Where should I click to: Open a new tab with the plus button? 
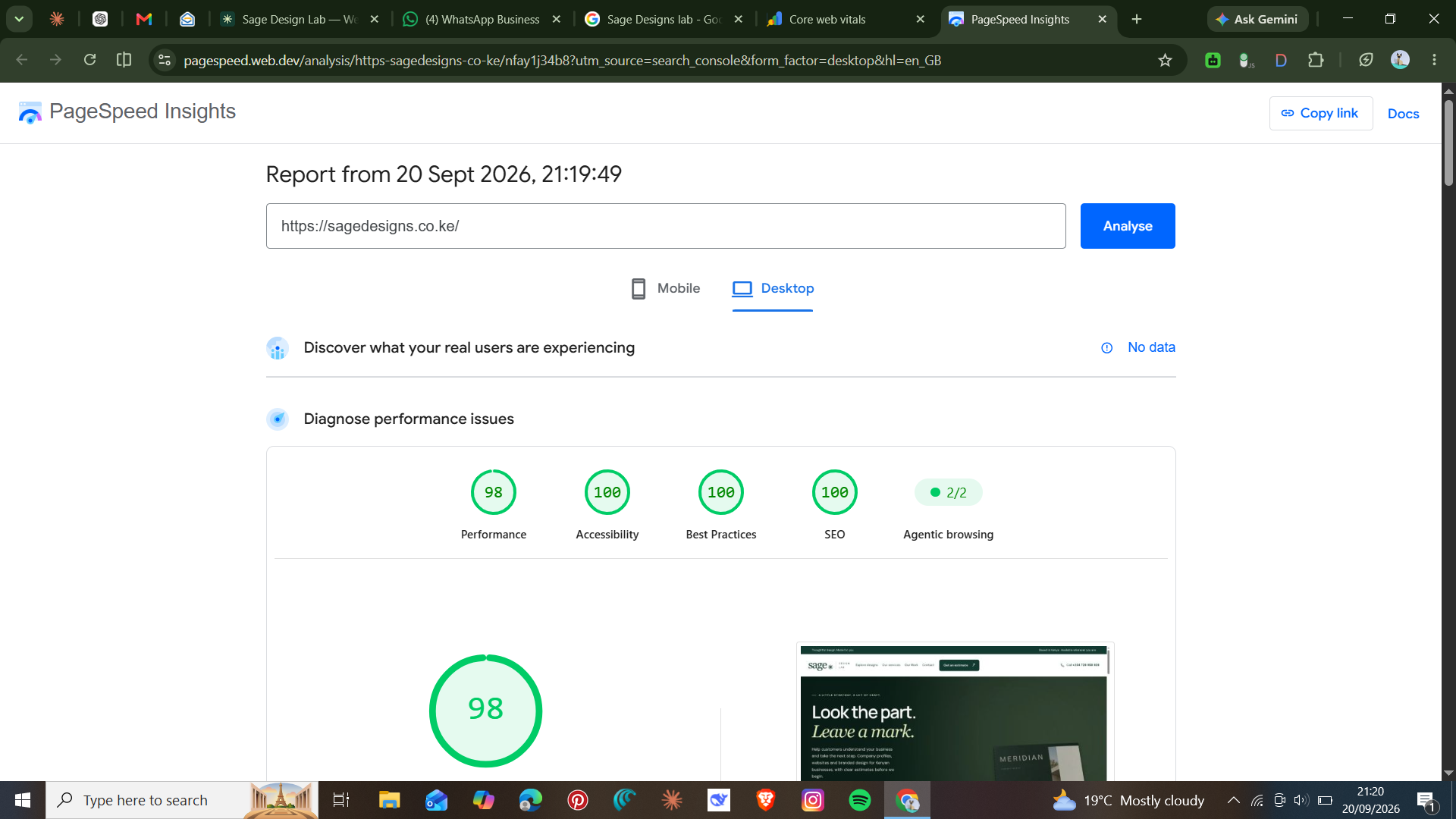point(1136,19)
